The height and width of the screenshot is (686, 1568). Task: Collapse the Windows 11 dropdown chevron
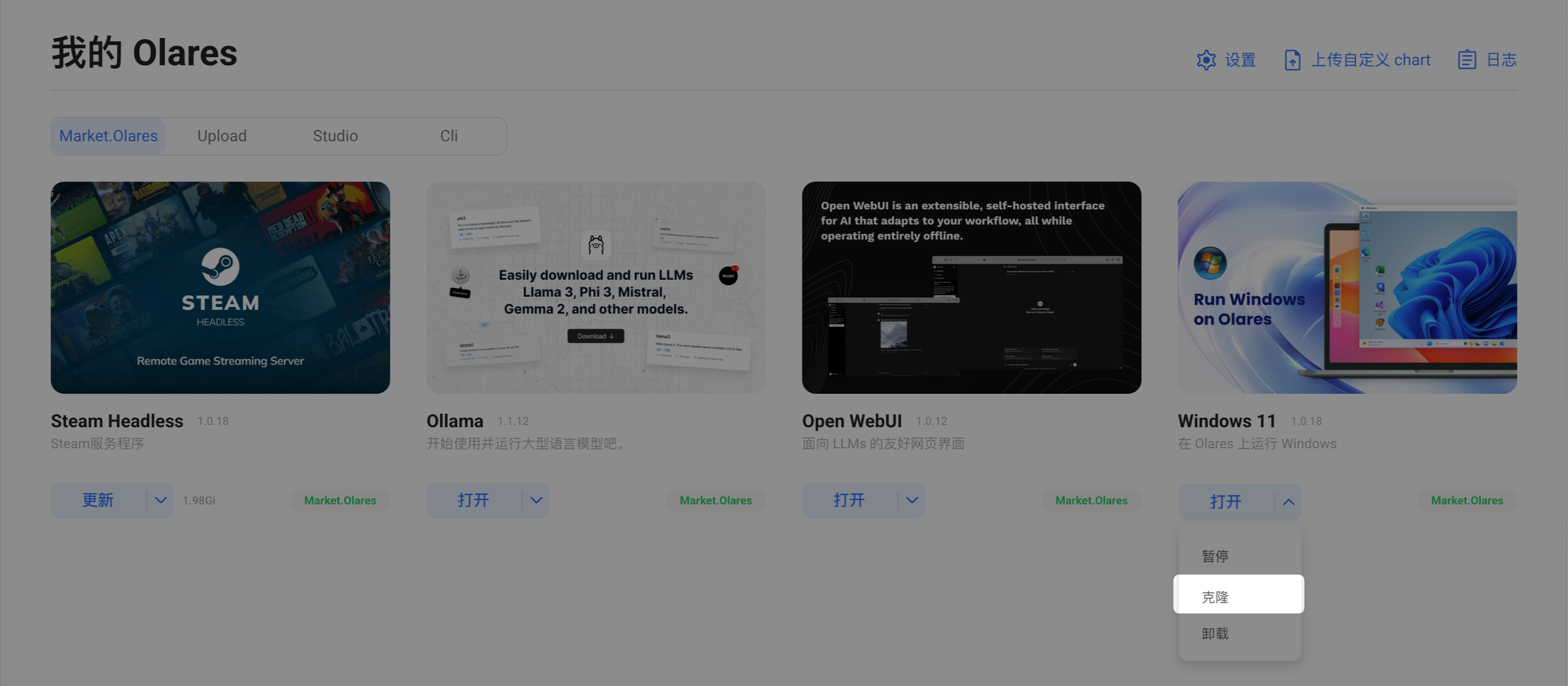(x=1288, y=502)
